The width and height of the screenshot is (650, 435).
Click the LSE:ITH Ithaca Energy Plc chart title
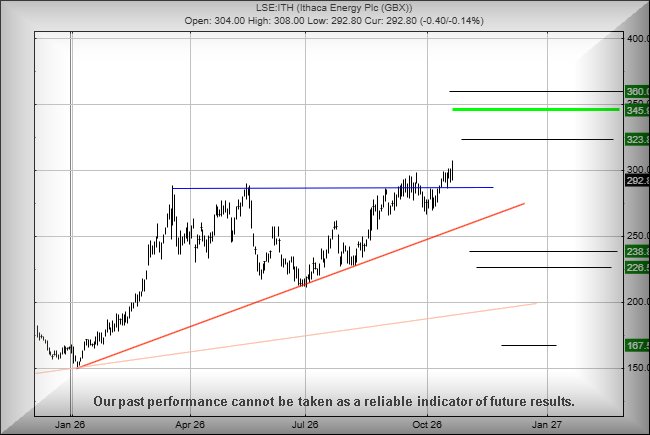point(334,8)
